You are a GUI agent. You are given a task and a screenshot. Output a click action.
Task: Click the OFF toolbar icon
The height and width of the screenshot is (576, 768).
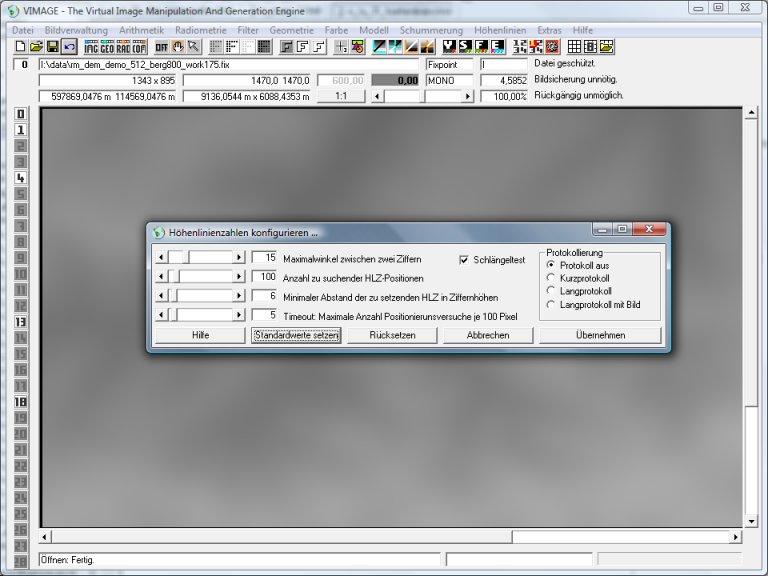point(161,47)
